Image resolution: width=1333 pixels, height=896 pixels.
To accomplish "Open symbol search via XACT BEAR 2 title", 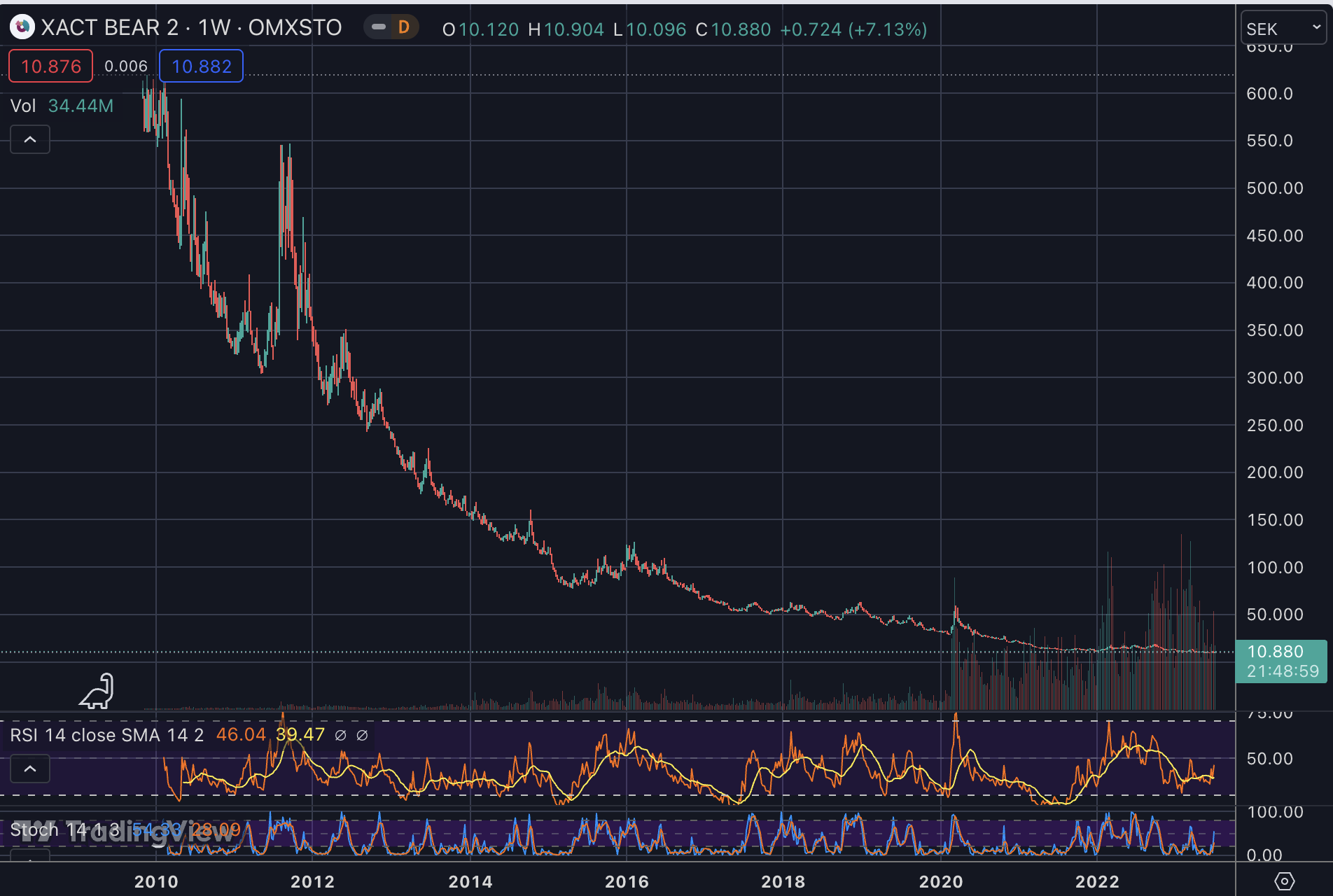I will click(110, 27).
